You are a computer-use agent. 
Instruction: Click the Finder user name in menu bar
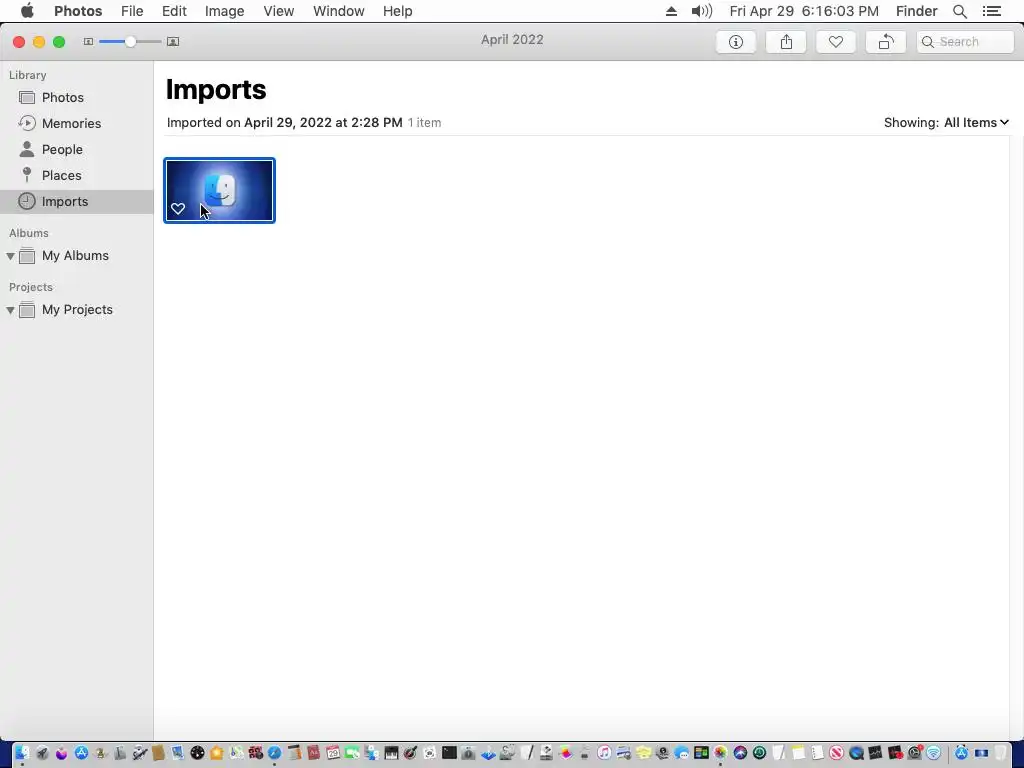[x=916, y=11]
